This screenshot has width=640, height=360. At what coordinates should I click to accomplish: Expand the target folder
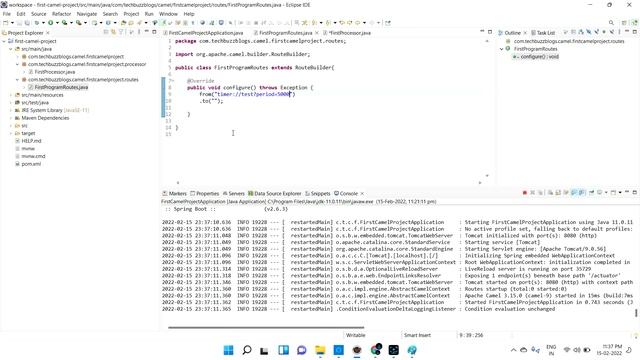tap(11, 133)
